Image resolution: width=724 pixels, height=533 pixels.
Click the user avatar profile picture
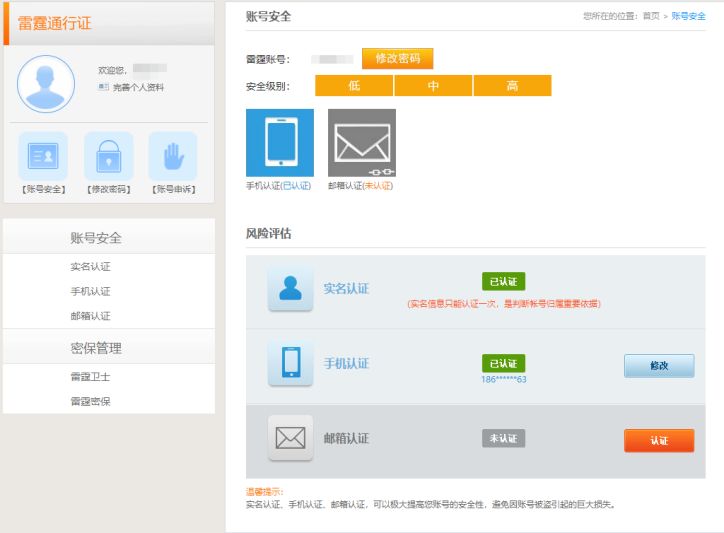(46, 84)
